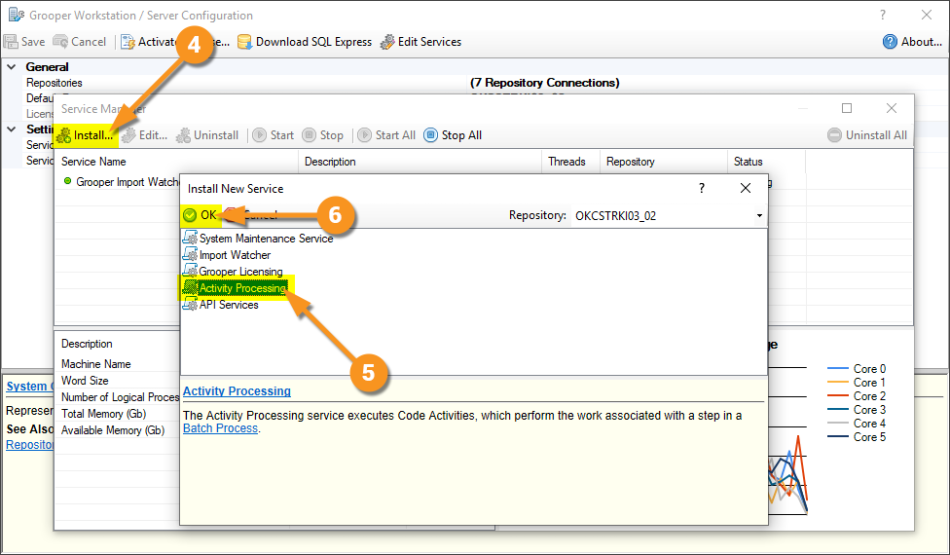Click Install in Service Manager toolbar
The image size is (950, 555).
[x=85, y=135]
